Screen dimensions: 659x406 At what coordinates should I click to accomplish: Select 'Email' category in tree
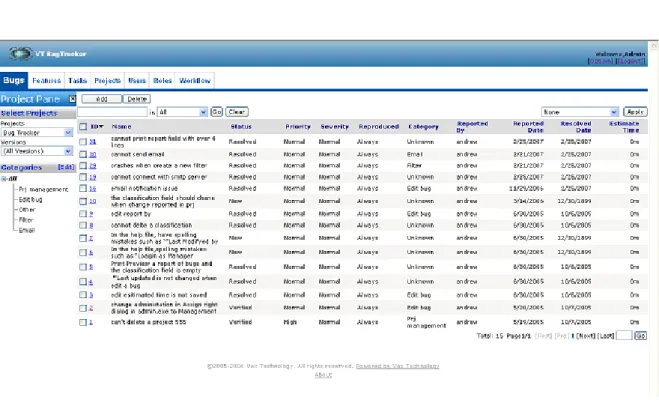click(x=26, y=230)
